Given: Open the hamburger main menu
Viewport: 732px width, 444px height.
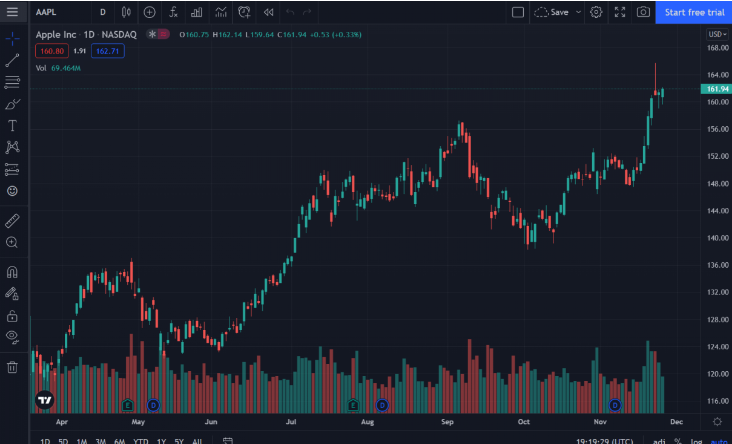Looking at the screenshot, I should point(13,12).
